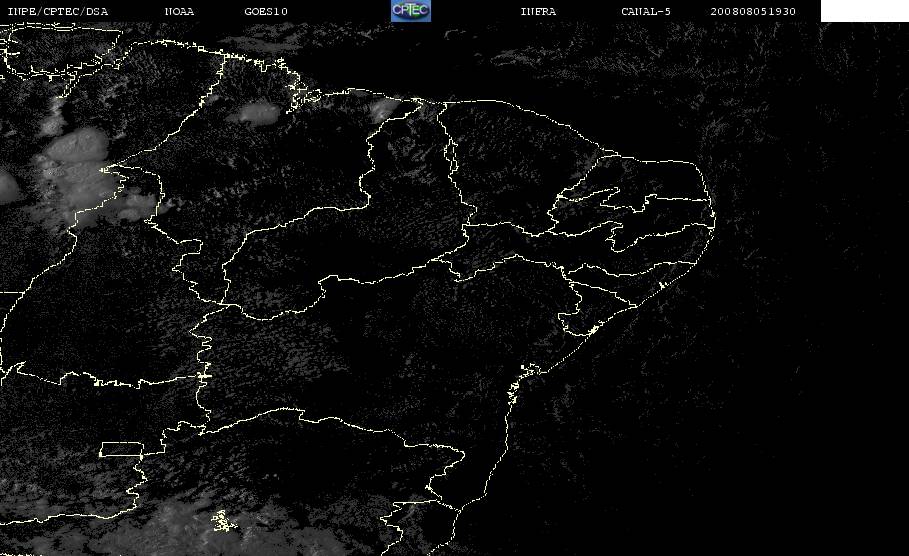Select the INFRA label in the header

tap(539, 12)
